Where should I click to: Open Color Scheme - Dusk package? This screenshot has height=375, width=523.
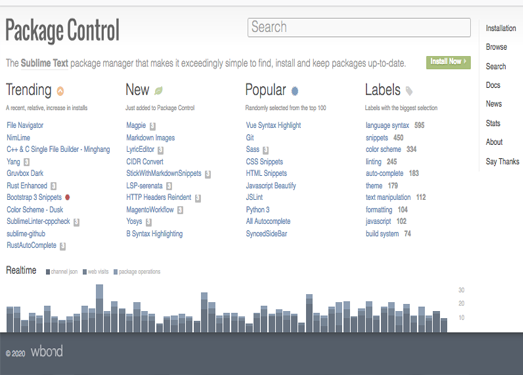click(35, 210)
